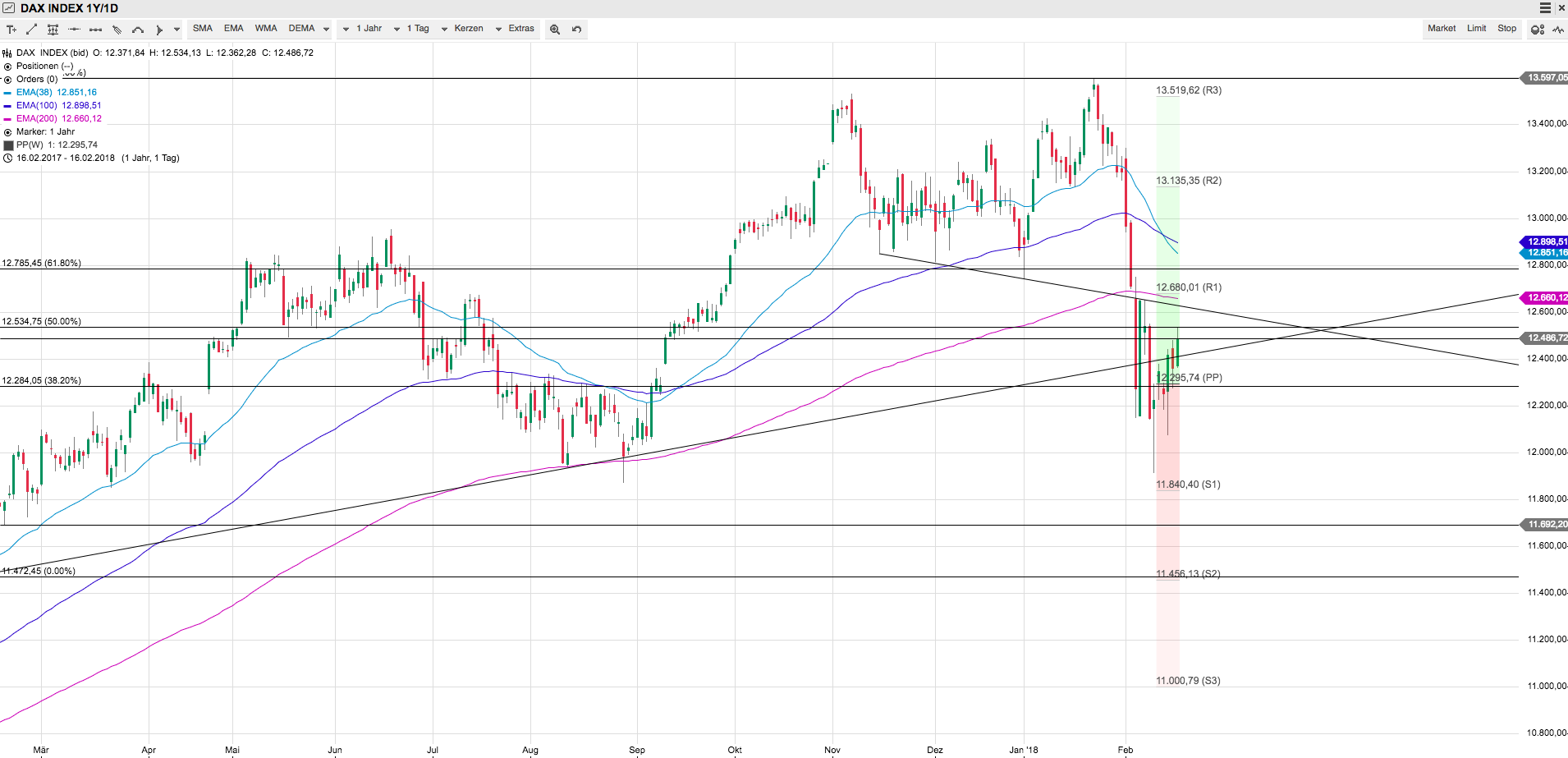Click the Stop order button
This screenshot has width=1568, height=758.
1507,29
